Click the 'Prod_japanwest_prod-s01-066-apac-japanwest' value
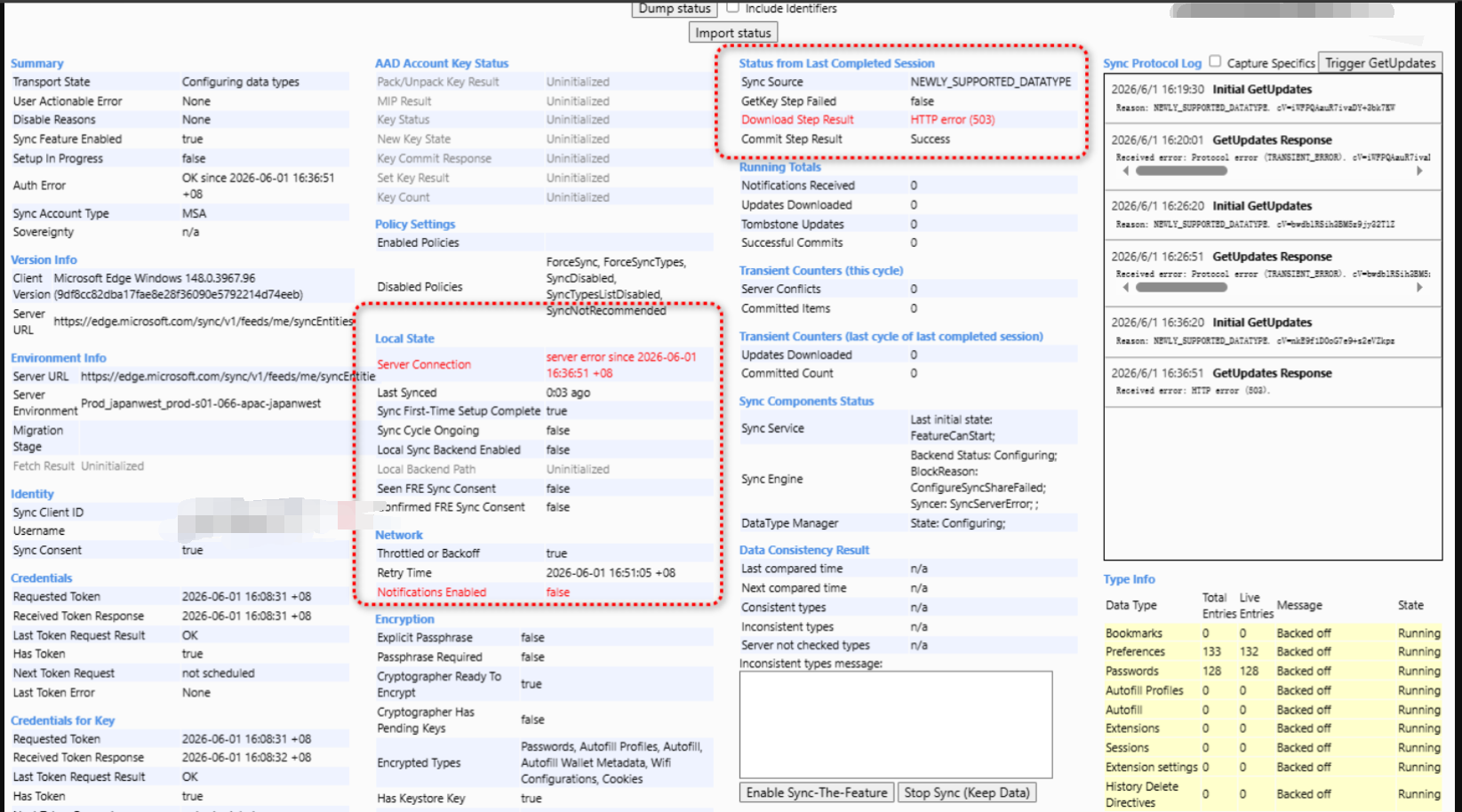Screen dimensions: 1462x812 [201, 403]
